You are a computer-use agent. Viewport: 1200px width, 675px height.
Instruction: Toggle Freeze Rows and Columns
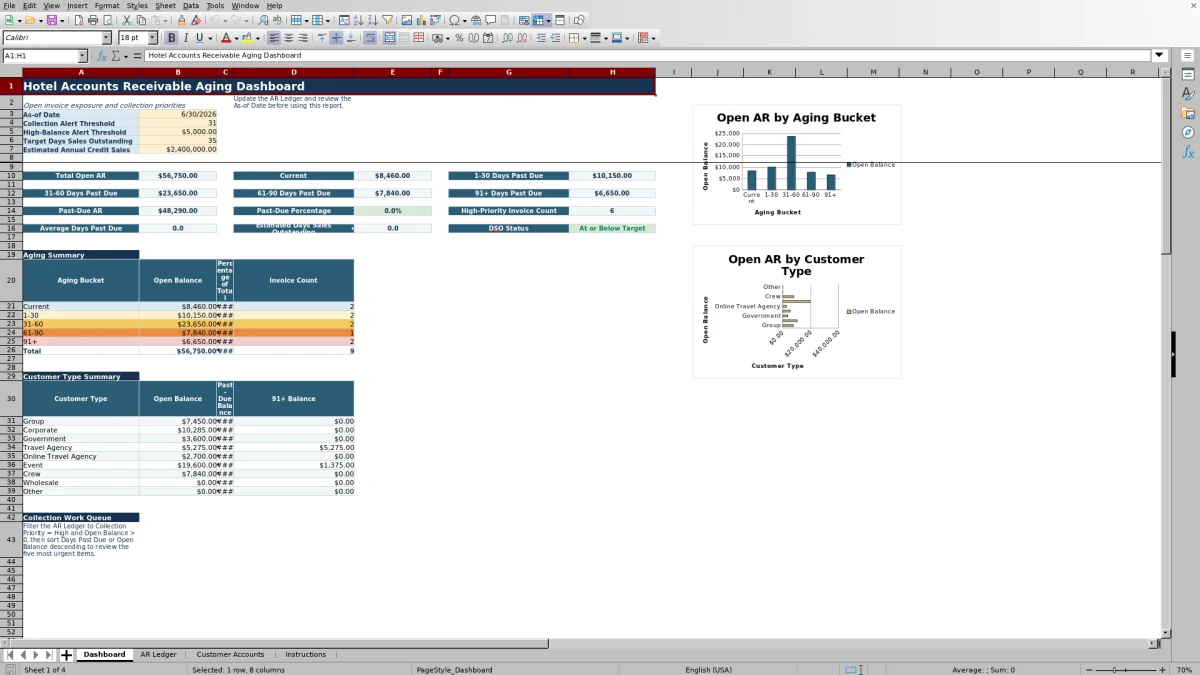point(539,20)
